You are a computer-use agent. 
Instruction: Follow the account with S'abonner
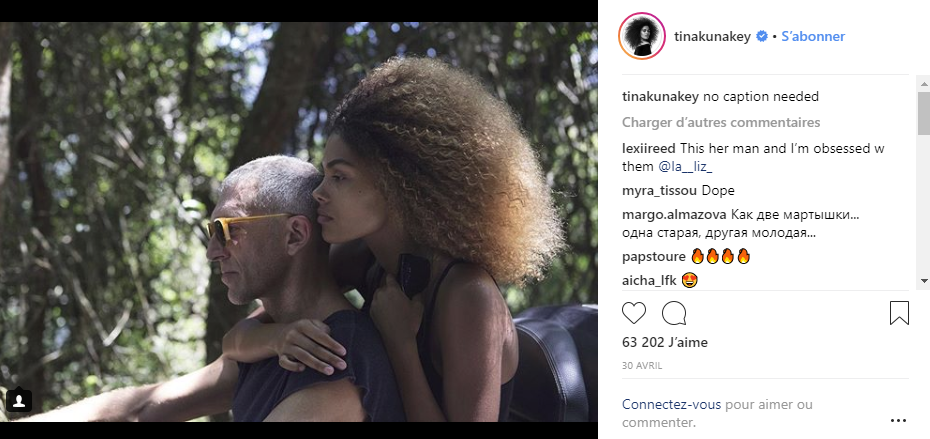click(x=813, y=36)
